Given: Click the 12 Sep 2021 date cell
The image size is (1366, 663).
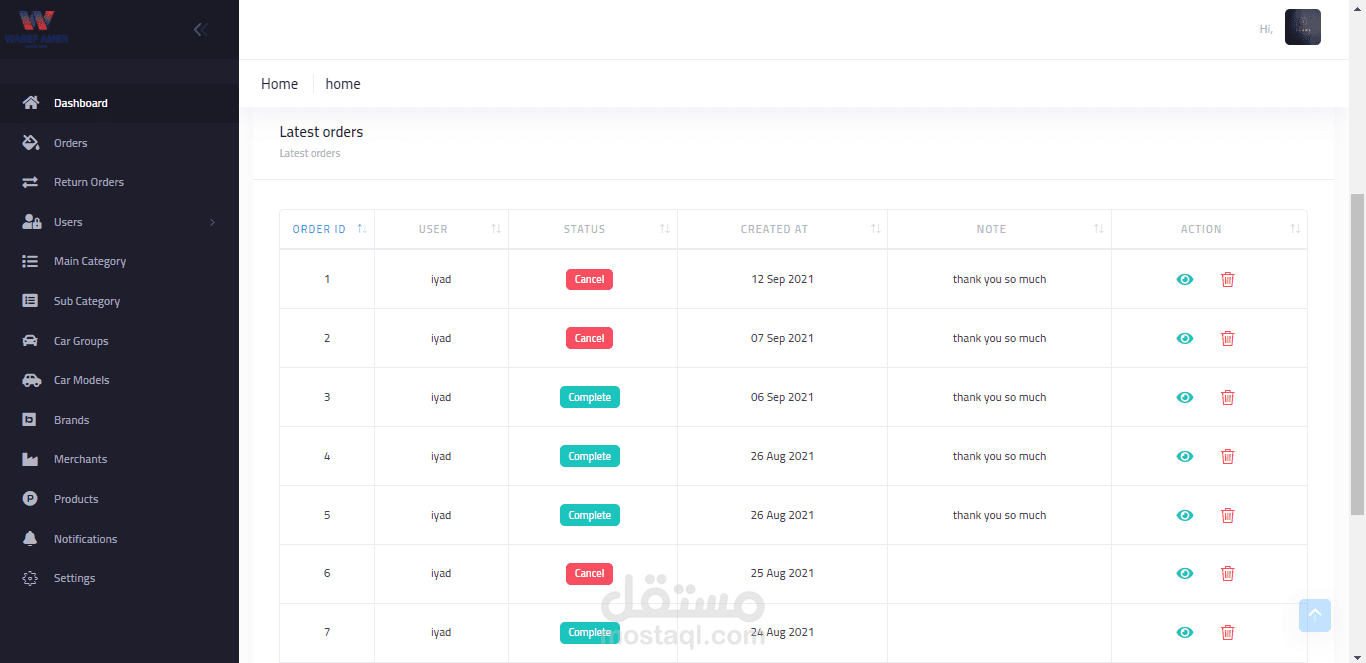Looking at the screenshot, I should 782,279.
